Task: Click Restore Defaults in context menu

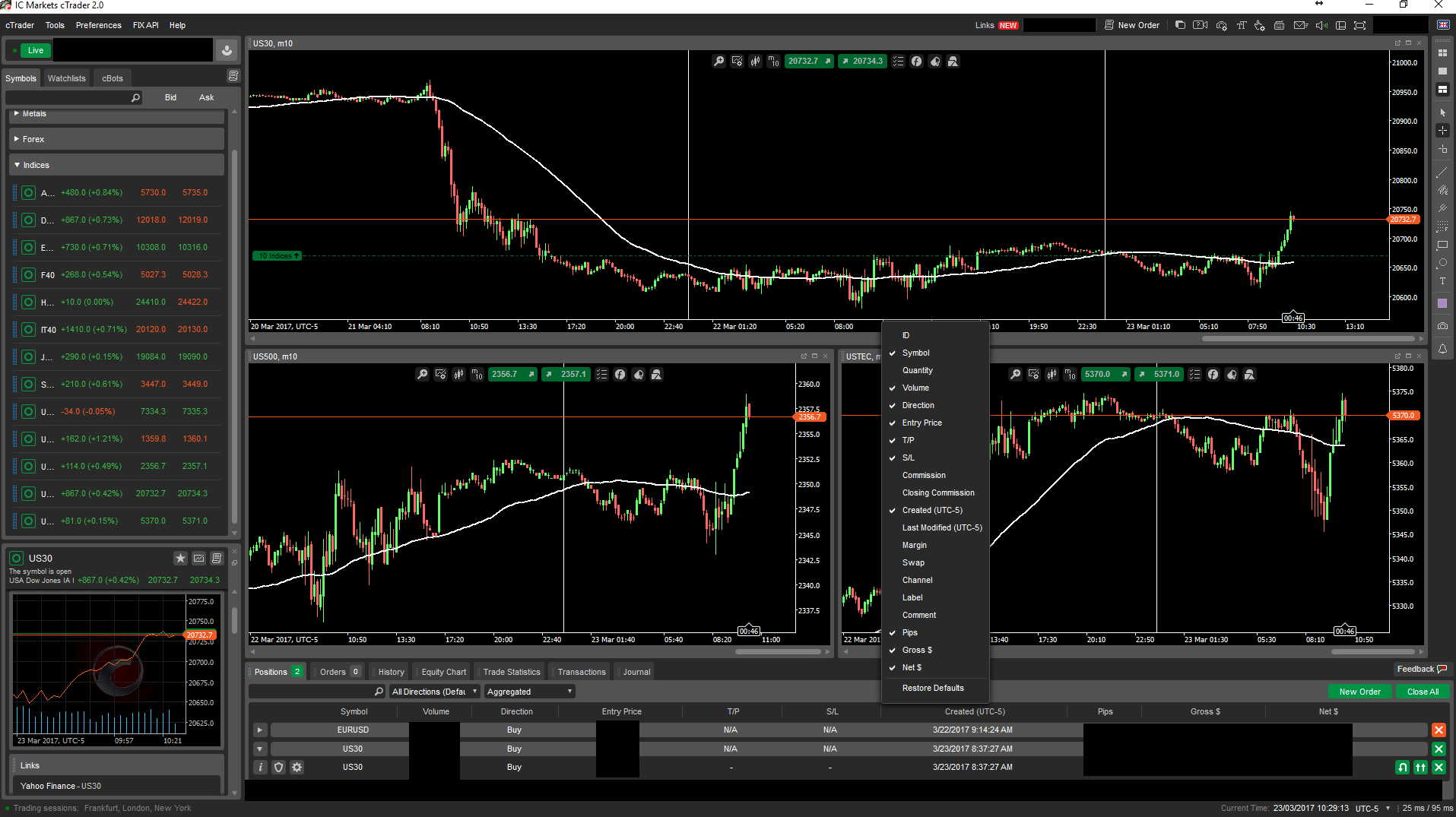Action: click(x=935, y=689)
